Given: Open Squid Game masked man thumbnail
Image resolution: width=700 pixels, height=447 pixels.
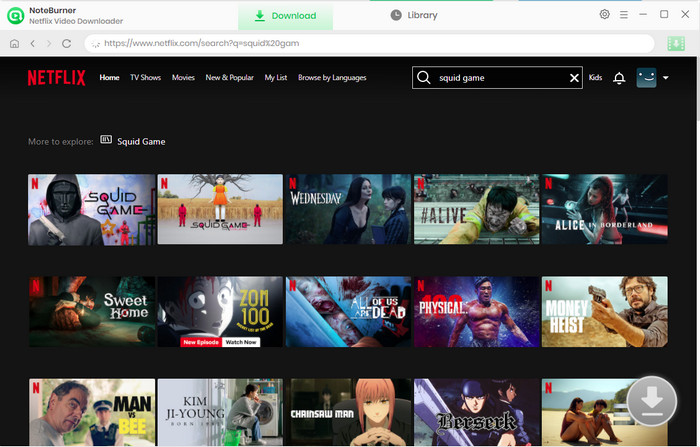Looking at the screenshot, I should click(92, 209).
